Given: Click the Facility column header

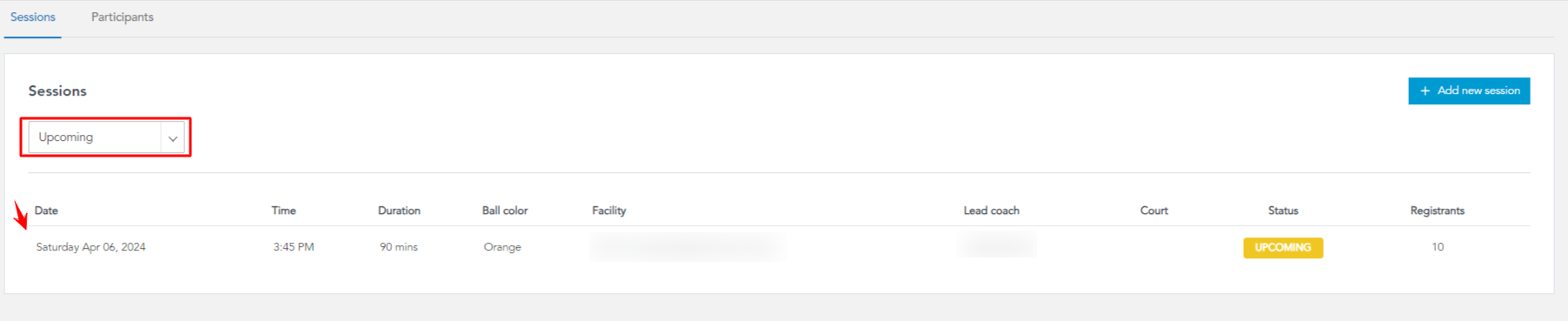Looking at the screenshot, I should (x=609, y=211).
